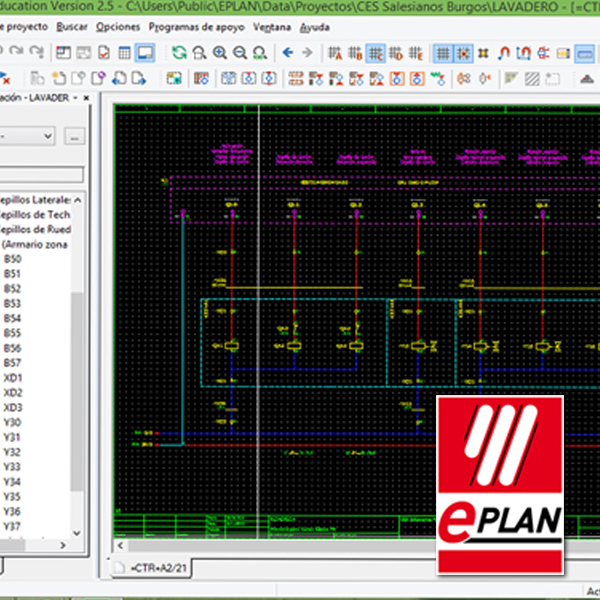Image resolution: width=600 pixels, height=600 pixels.
Task: Click the green zigzag with diamond icon
Action: (x=437, y=78)
